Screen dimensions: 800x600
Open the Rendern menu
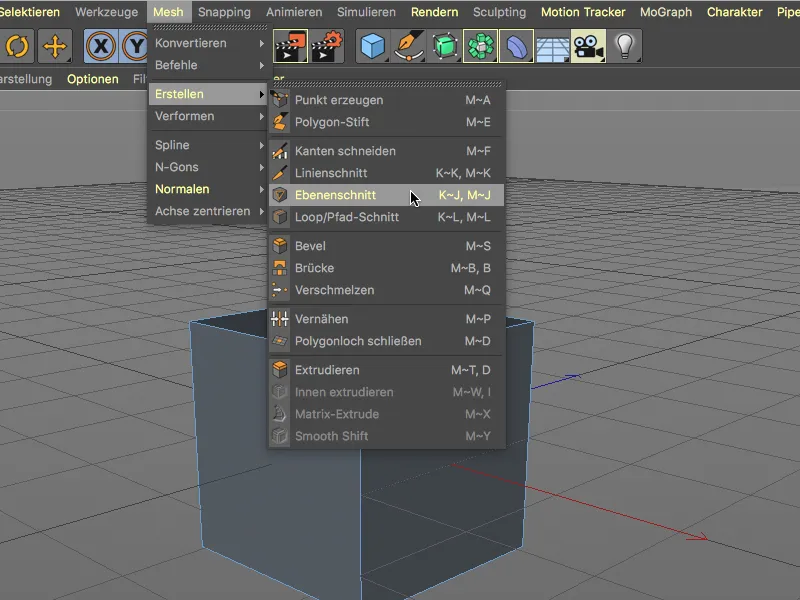(x=435, y=12)
